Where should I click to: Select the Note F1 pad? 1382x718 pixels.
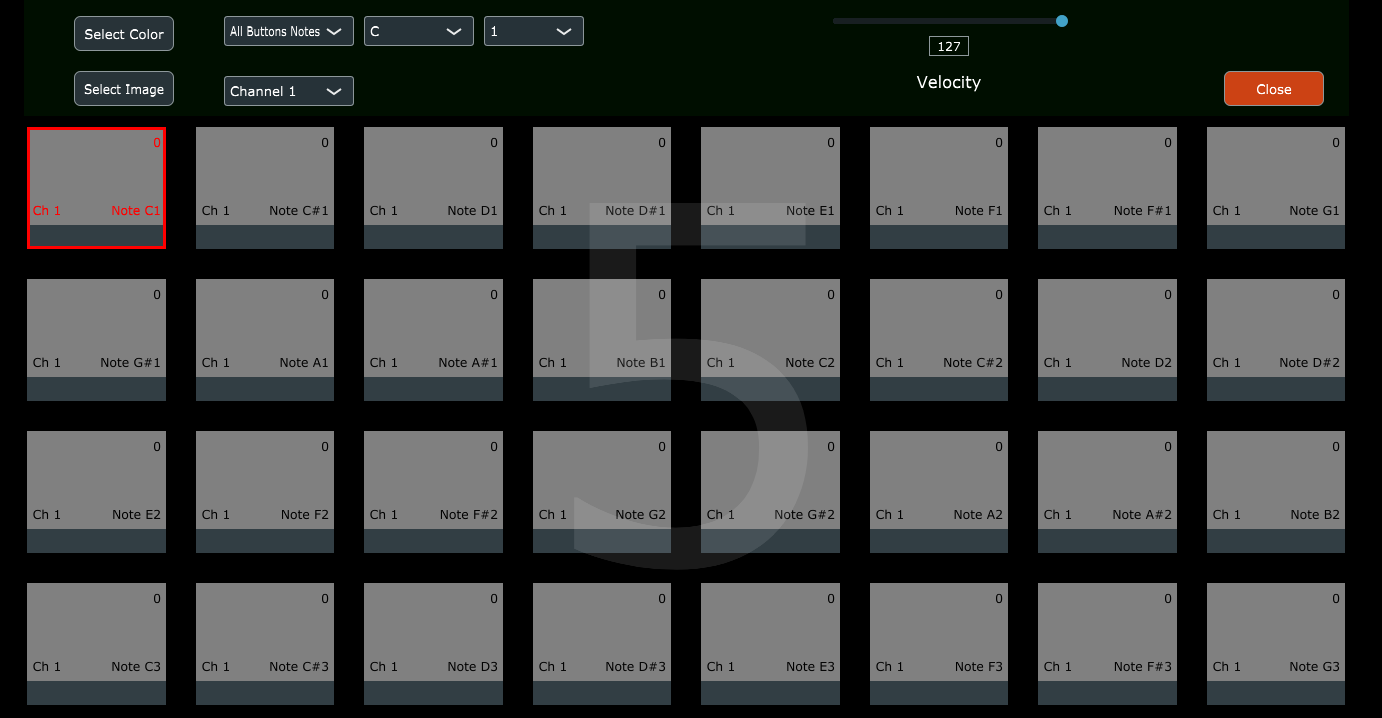pos(939,188)
